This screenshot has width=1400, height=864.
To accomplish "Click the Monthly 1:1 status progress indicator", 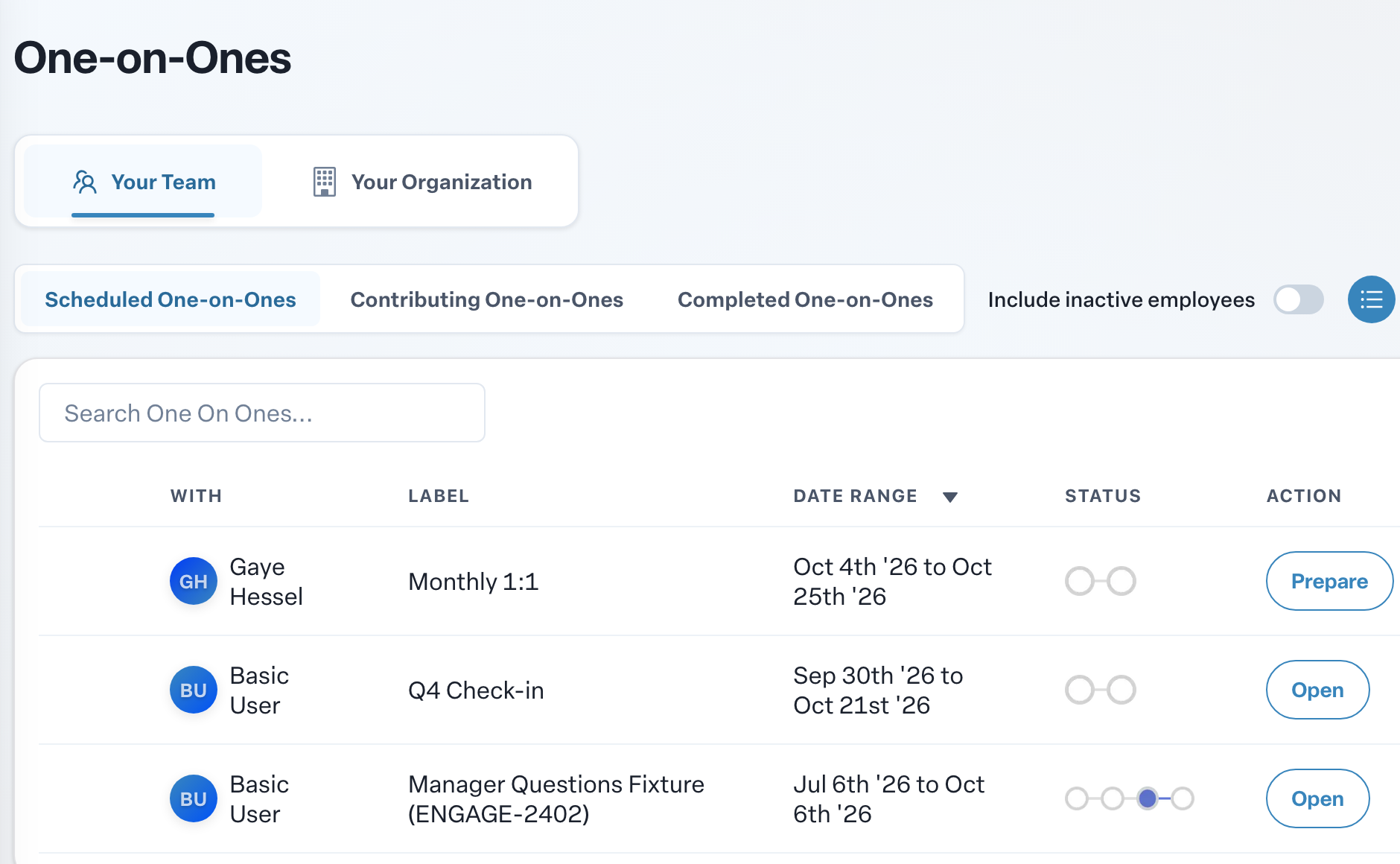I will click(x=1100, y=581).
